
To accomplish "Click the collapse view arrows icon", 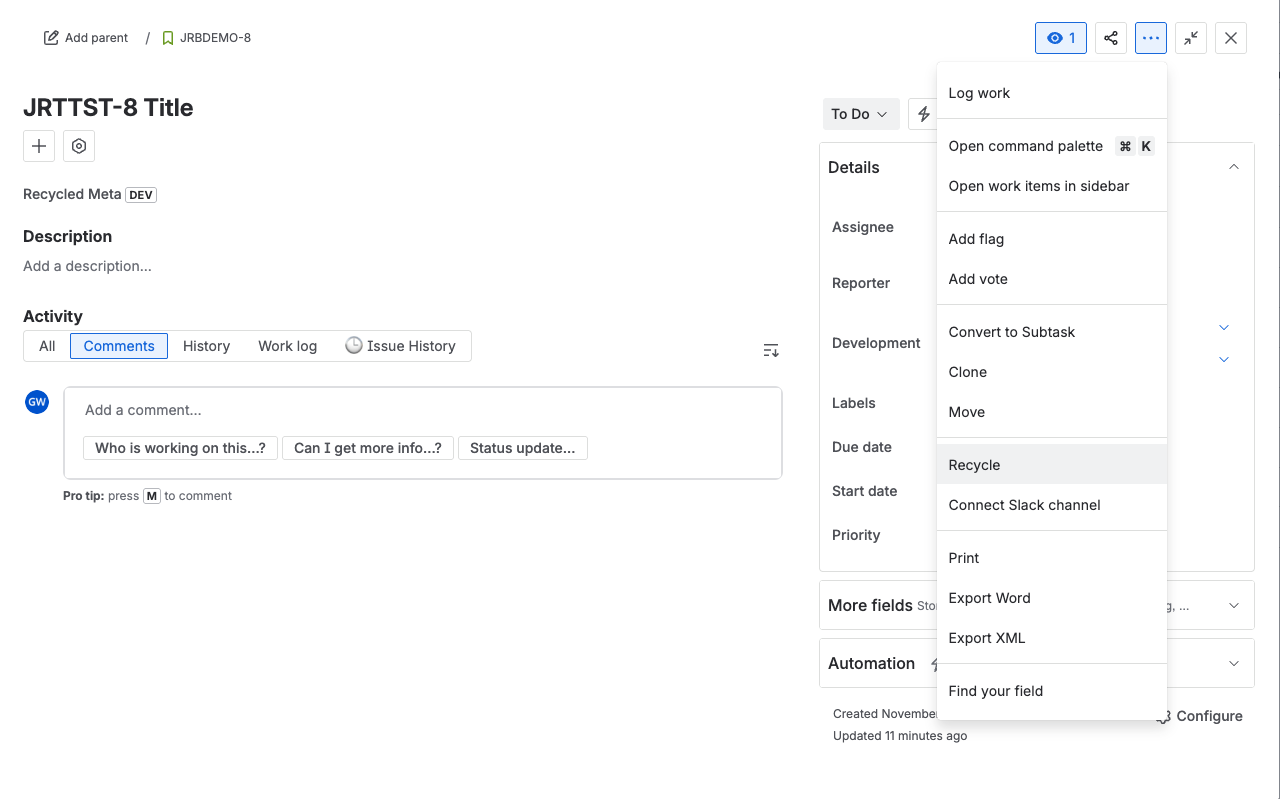I will (1190, 38).
